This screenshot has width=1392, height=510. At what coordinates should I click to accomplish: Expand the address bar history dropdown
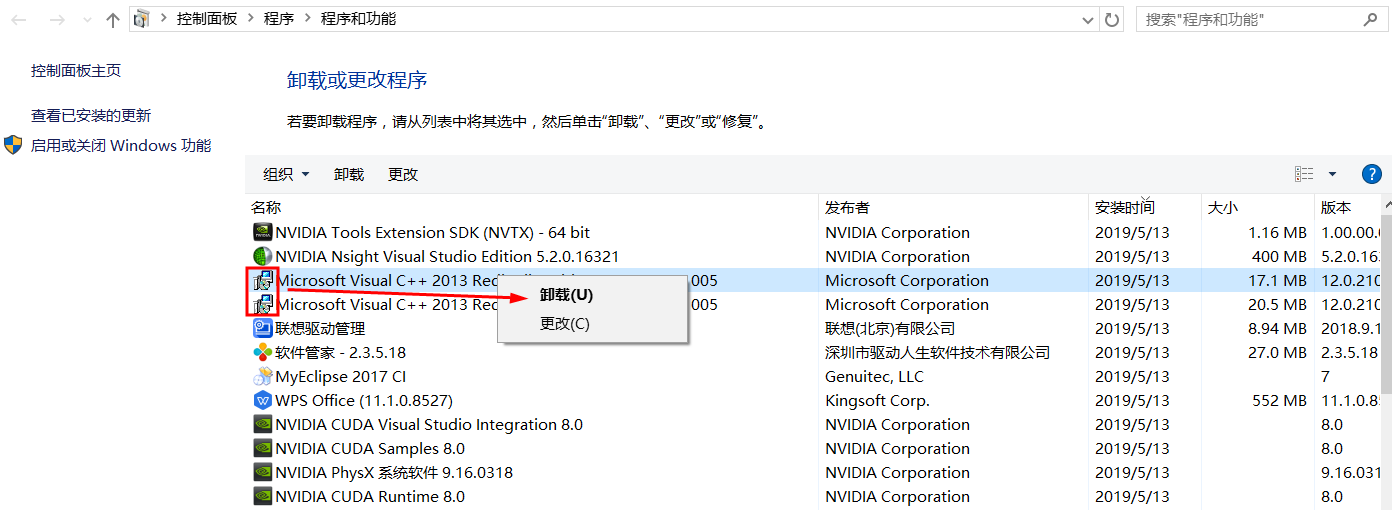point(1088,19)
